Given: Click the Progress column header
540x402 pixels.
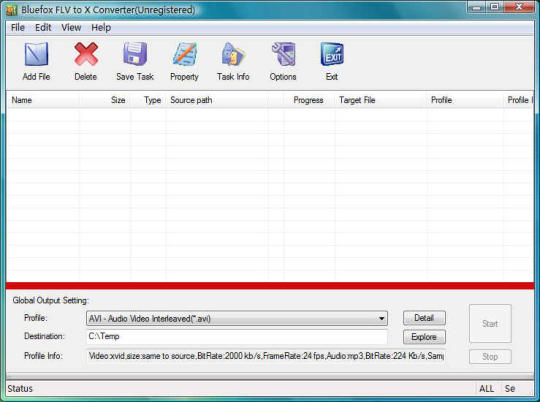Looking at the screenshot, I should pyautogui.click(x=310, y=100).
